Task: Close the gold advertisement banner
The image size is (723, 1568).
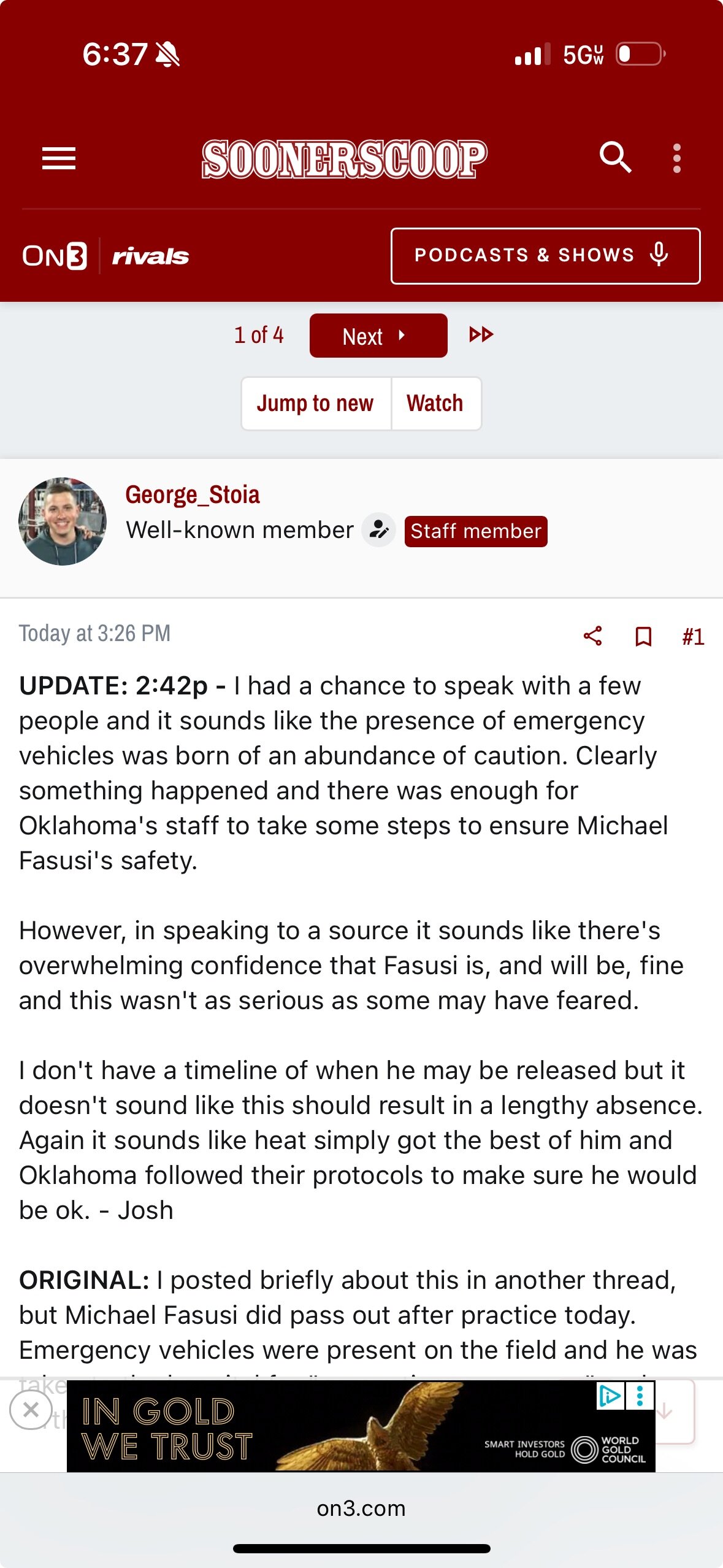Action: tap(31, 1410)
